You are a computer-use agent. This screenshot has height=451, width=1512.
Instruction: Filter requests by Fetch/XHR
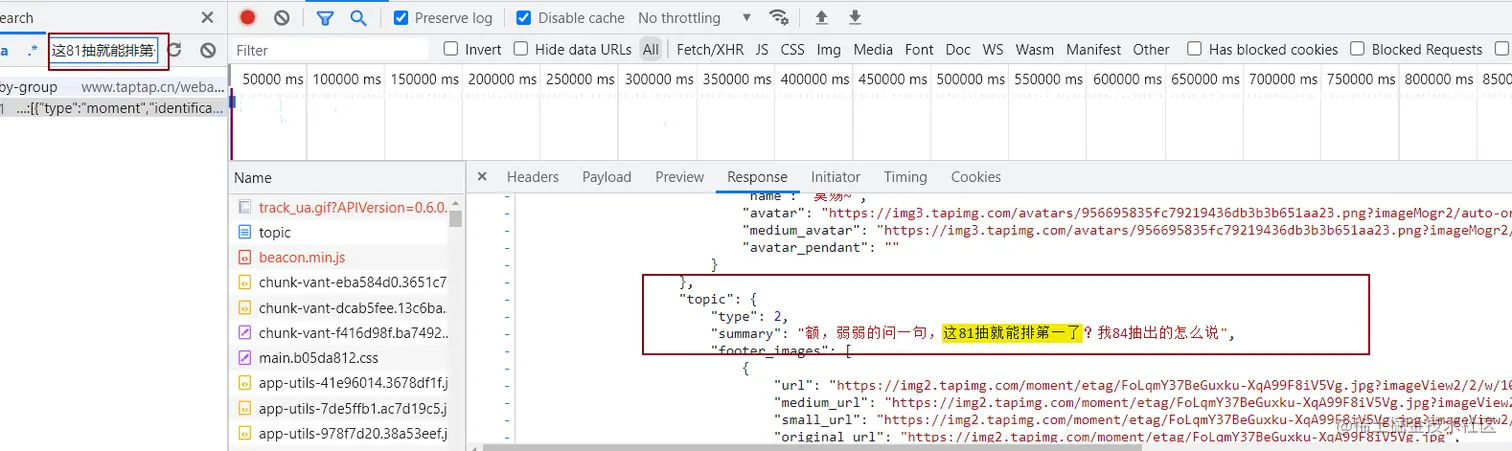click(x=710, y=49)
